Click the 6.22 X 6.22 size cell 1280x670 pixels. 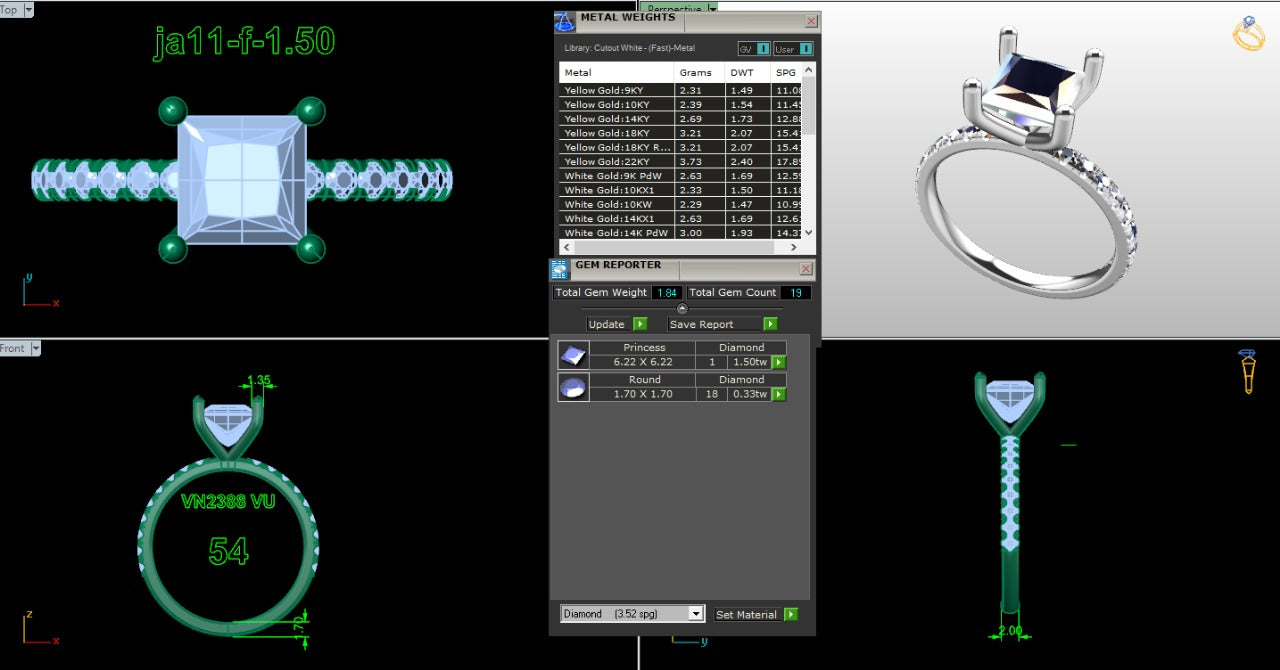(644, 362)
